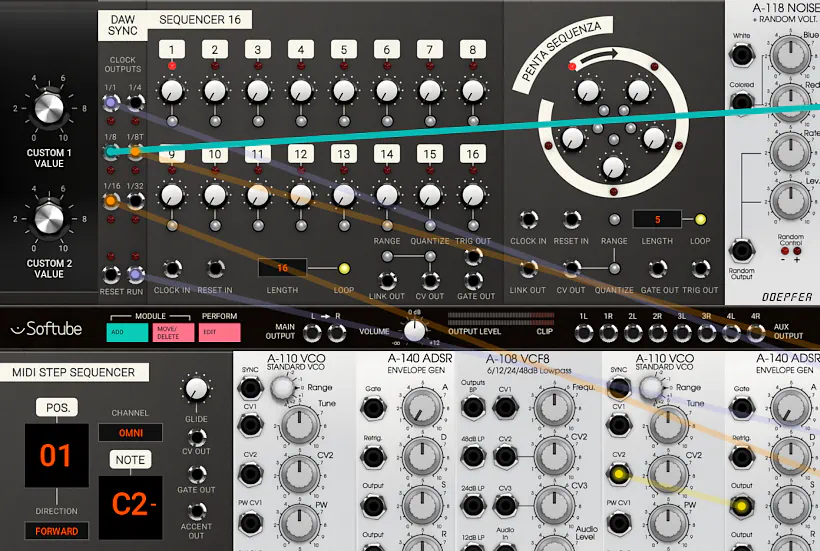Click Penta Sequenza CLOCK IN jack
Screen dimensions: 820x551
(x=528, y=220)
